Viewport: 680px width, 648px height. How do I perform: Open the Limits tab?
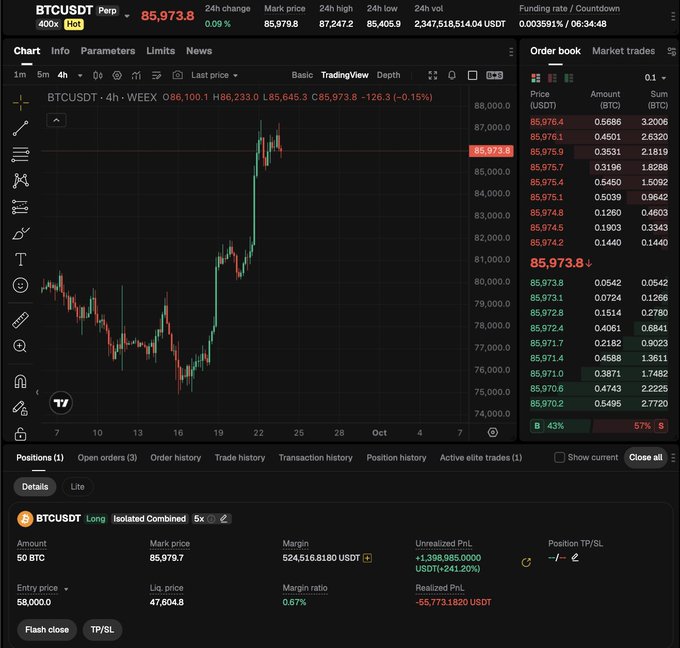[160, 51]
